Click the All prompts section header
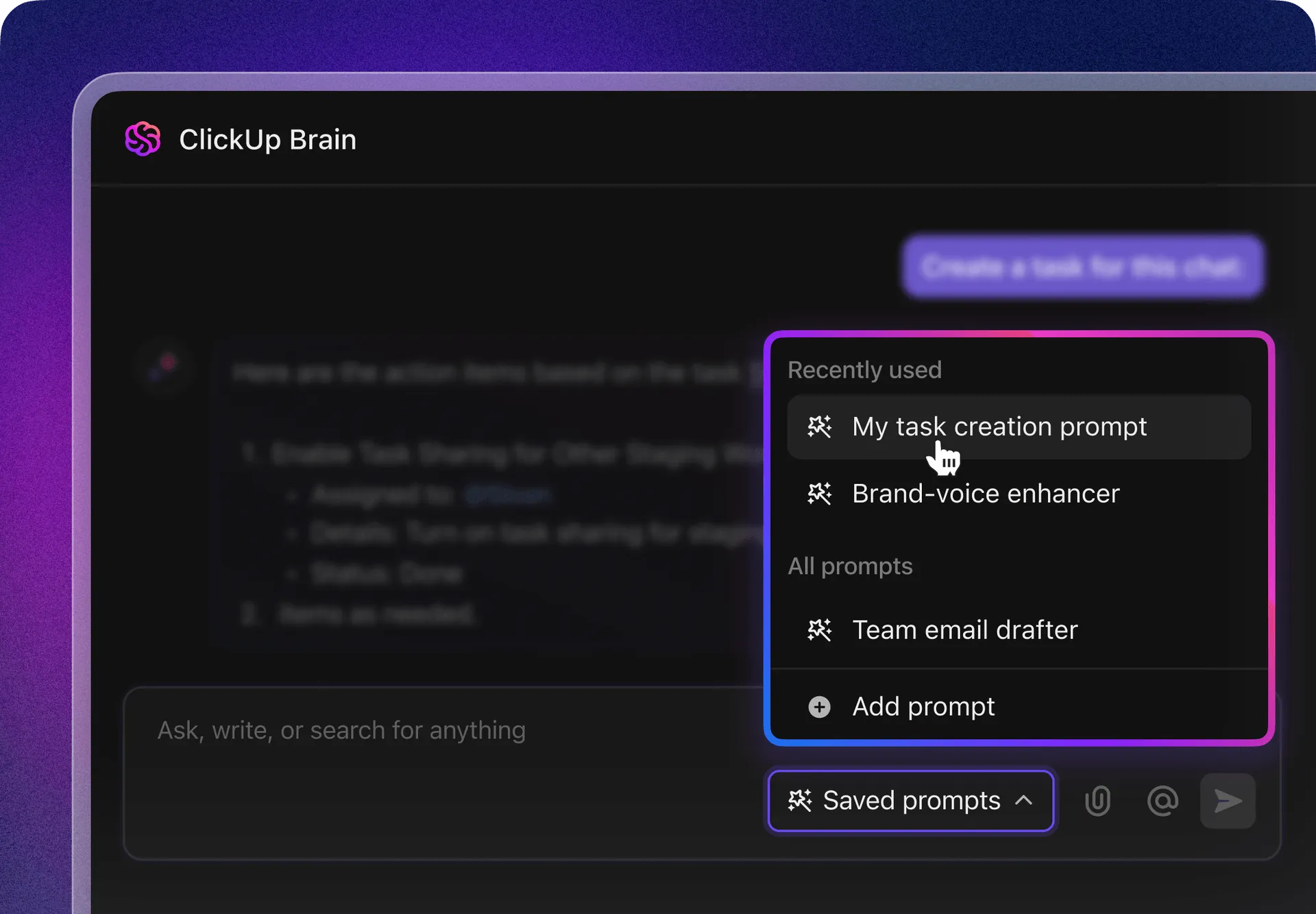Screen dimensions: 1316x914 [x=850, y=566]
